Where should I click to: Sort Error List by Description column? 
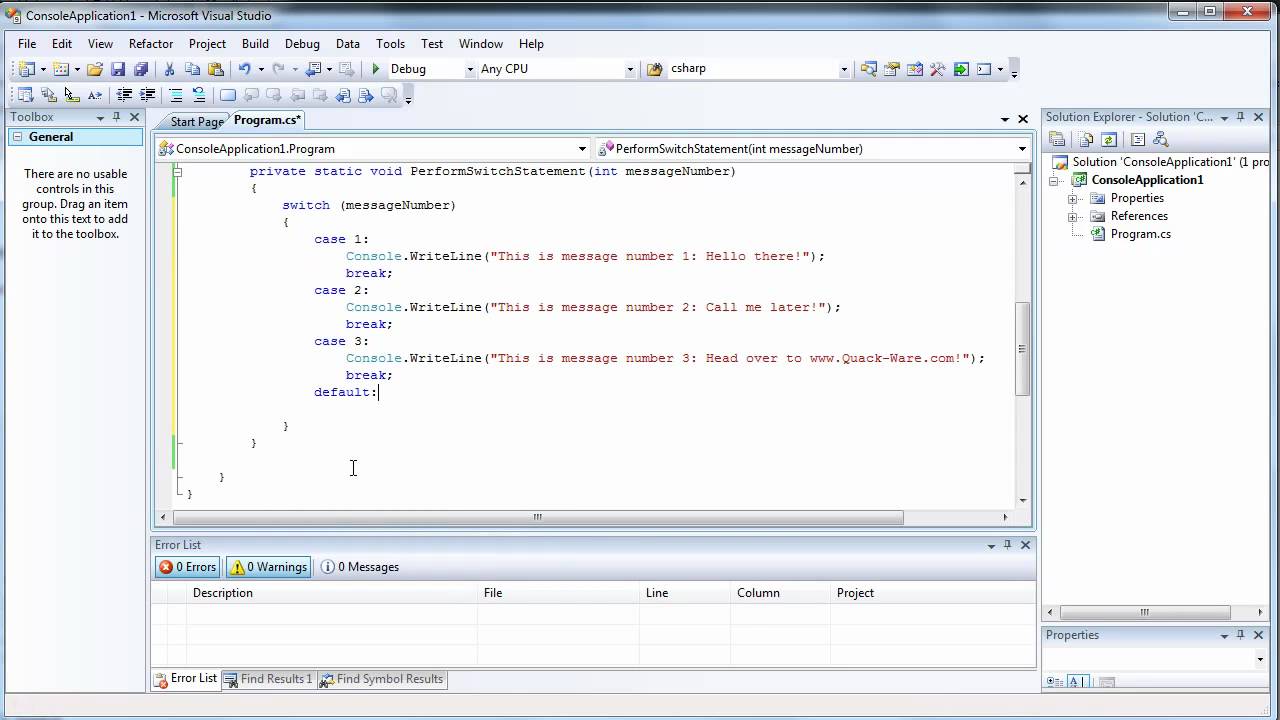332,593
